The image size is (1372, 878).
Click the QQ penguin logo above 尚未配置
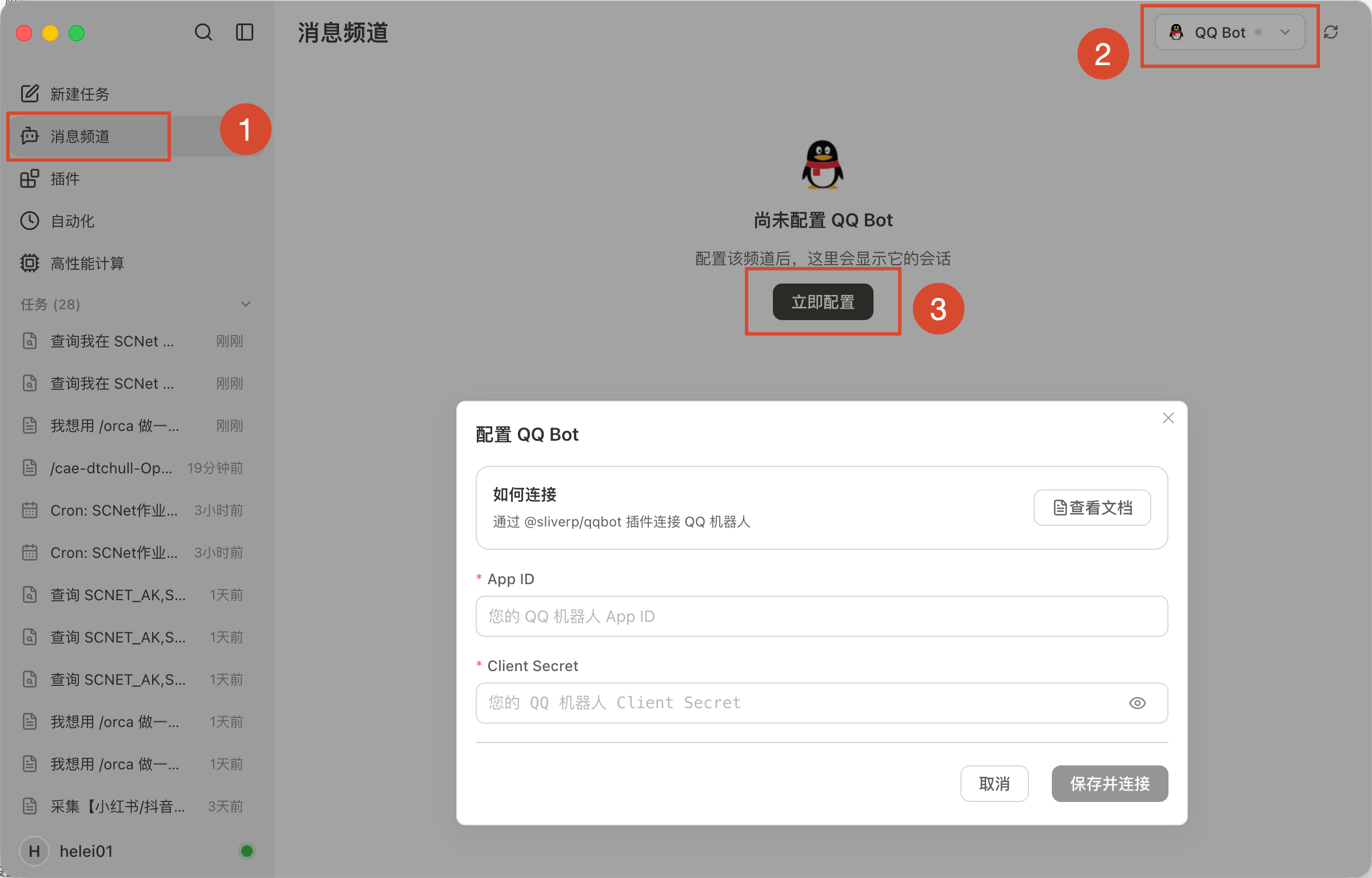pyautogui.click(x=823, y=165)
